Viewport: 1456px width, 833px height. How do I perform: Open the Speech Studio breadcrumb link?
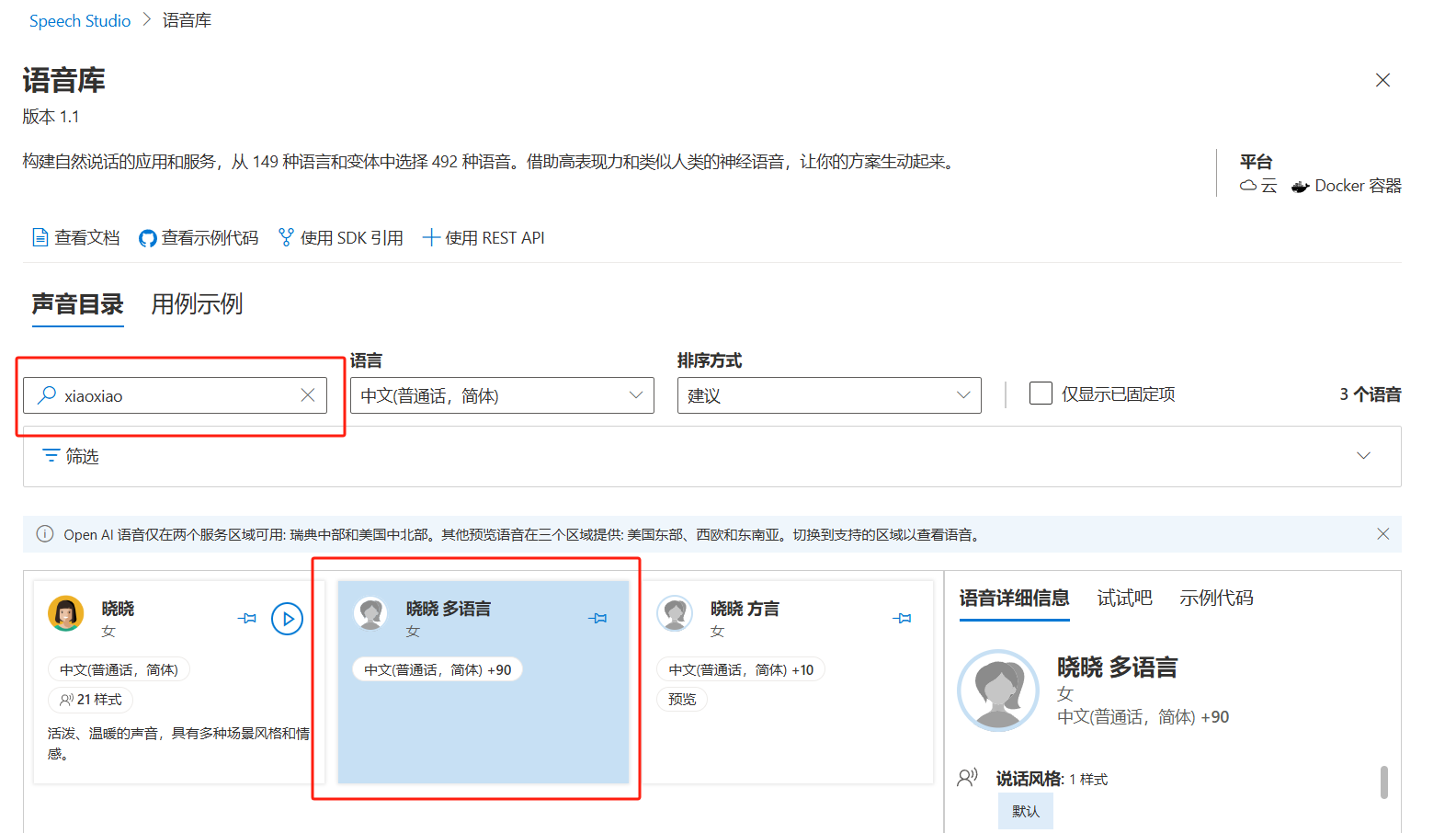pyautogui.click(x=80, y=20)
